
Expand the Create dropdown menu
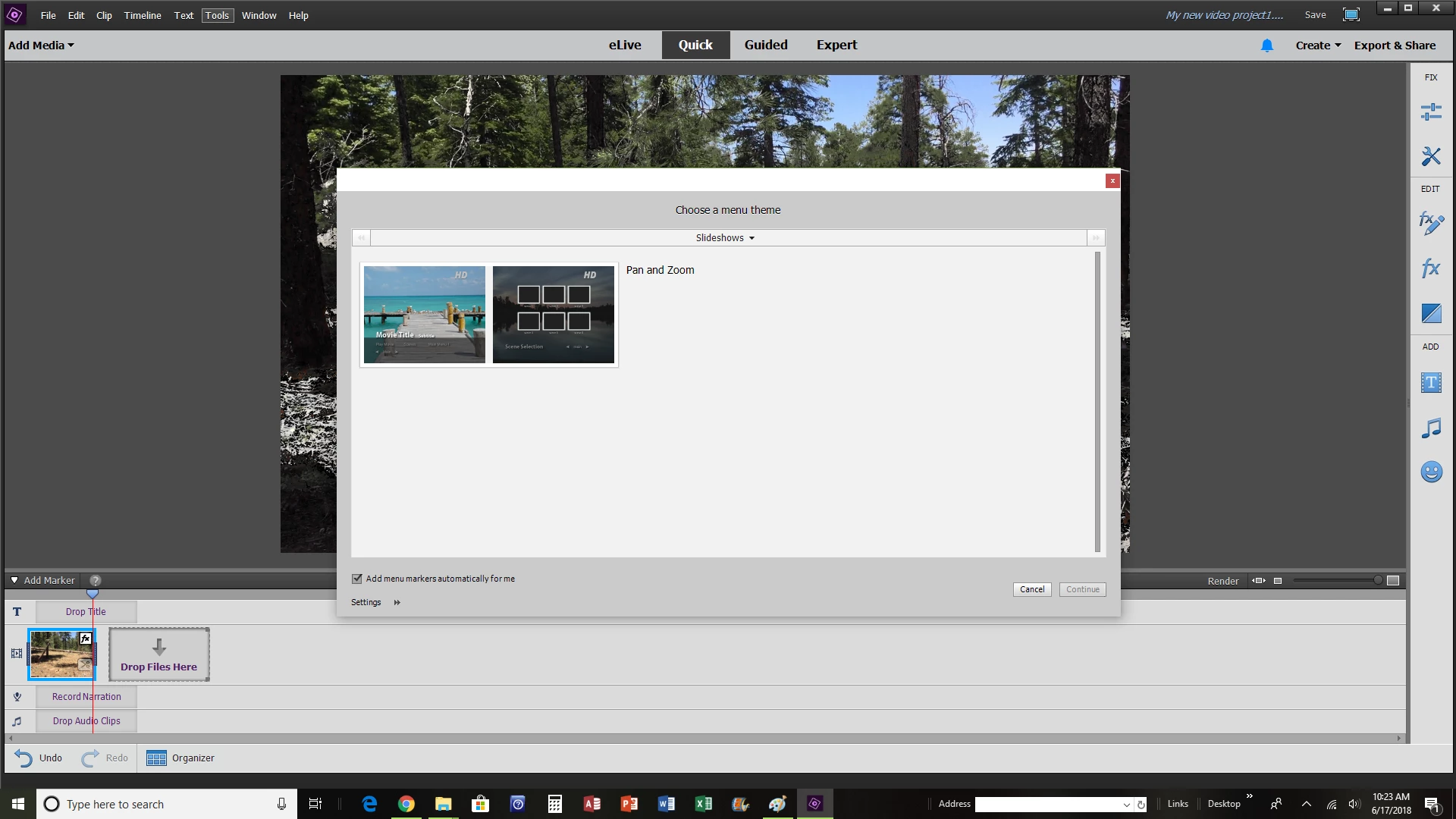coord(1318,45)
